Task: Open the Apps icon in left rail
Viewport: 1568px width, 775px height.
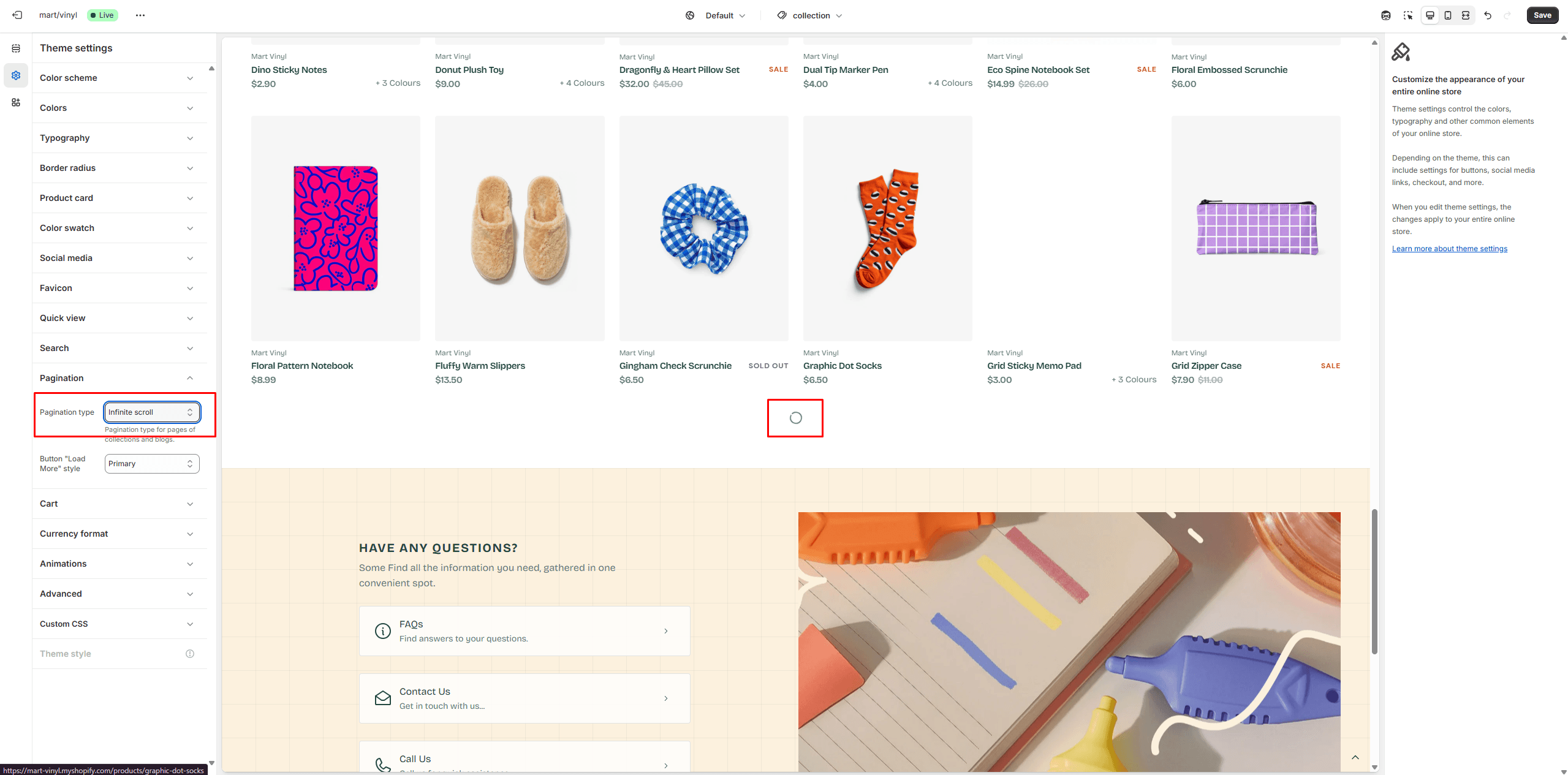Action: [16, 102]
